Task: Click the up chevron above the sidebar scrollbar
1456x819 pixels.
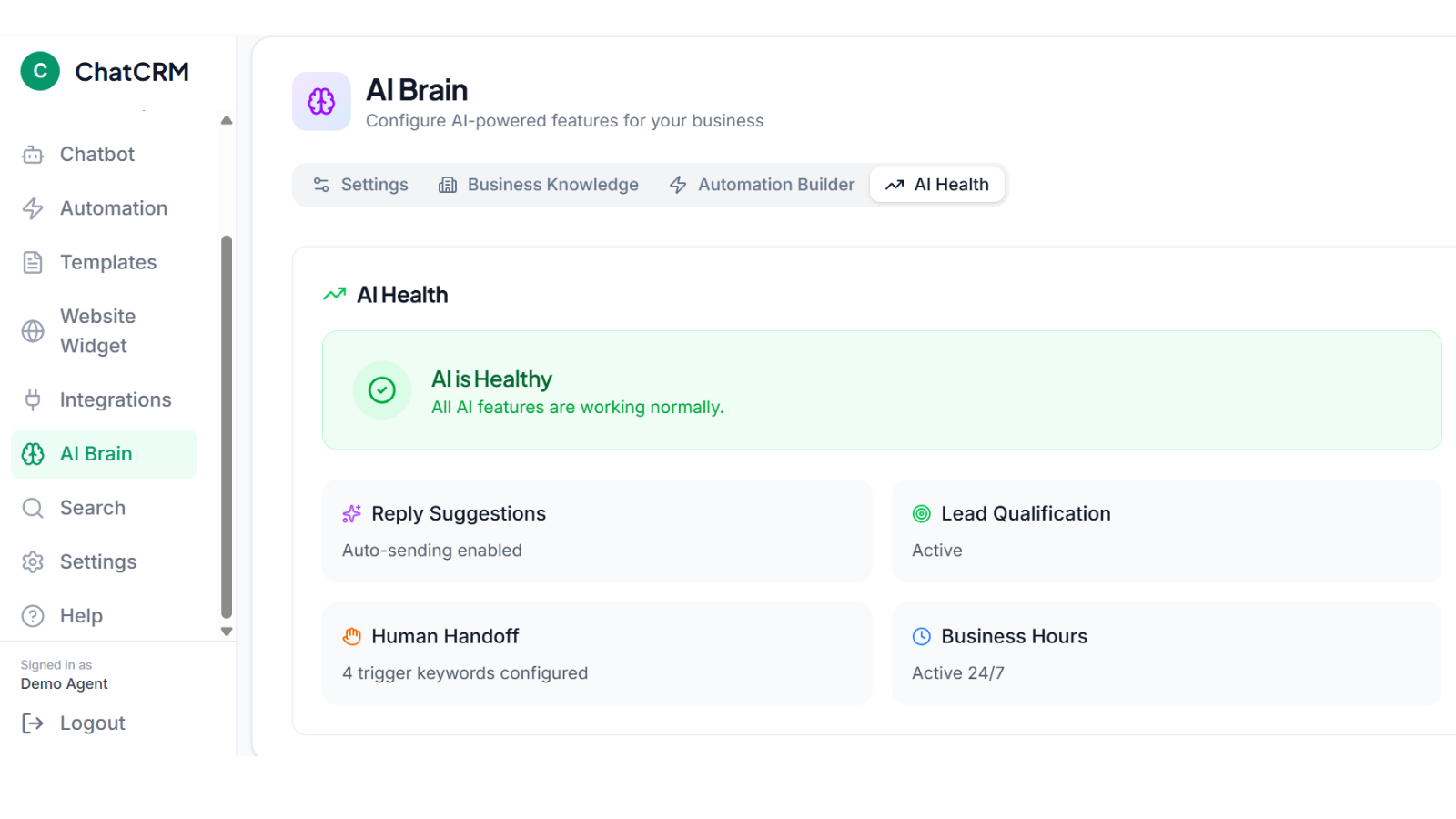Action: (x=226, y=119)
